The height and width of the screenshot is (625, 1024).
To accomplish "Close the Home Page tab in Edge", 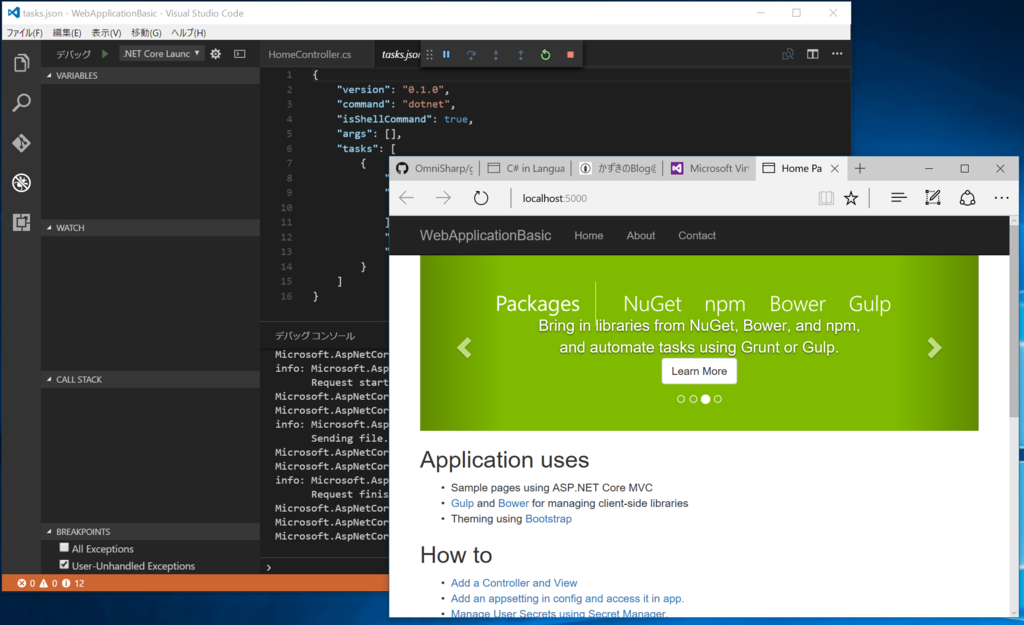I will (x=835, y=168).
